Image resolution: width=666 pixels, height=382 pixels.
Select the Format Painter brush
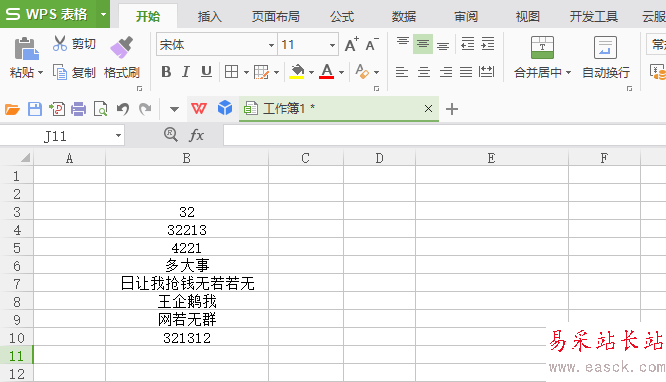(121, 47)
